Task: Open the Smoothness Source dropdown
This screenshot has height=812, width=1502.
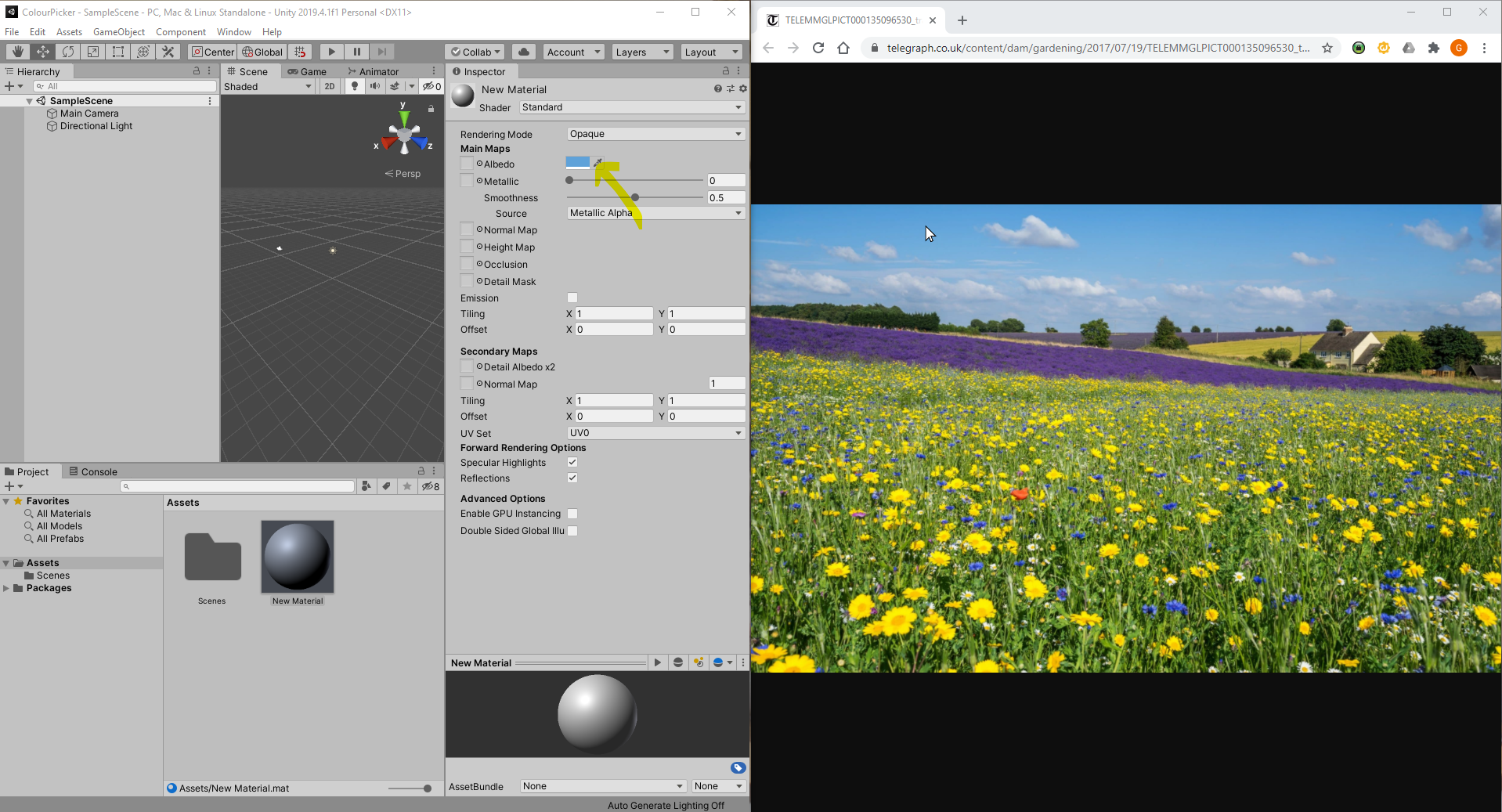Action: [655, 212]
